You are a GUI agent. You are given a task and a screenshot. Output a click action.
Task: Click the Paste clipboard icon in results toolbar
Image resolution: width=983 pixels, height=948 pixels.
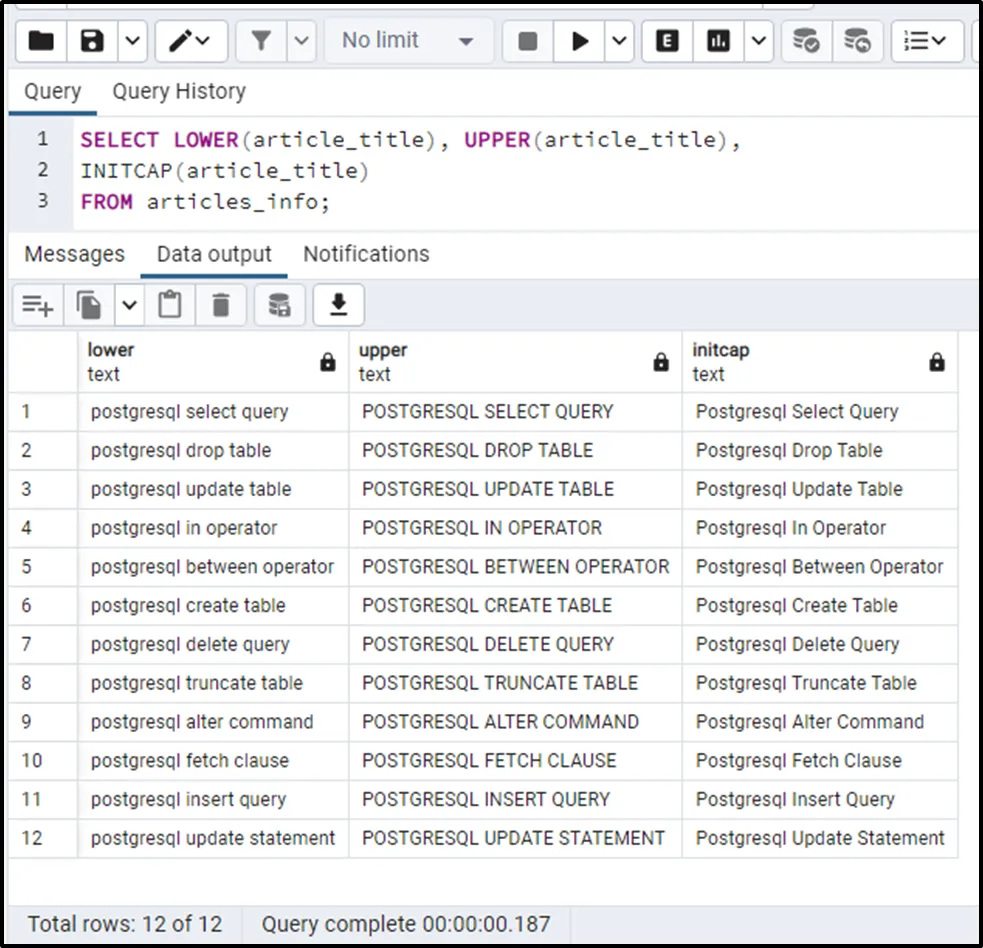coord(170,305)
